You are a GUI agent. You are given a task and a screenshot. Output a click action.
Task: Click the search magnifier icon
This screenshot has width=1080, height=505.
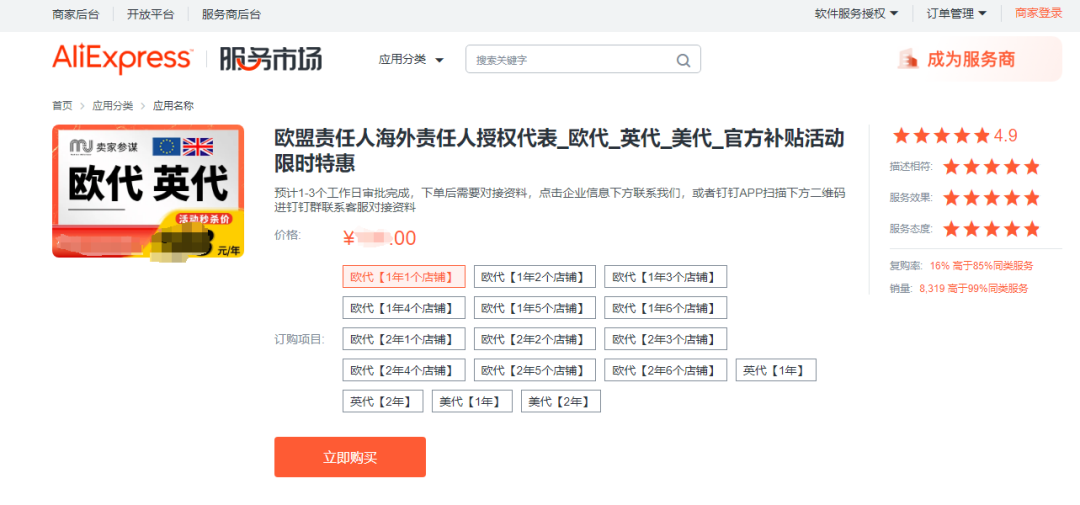tap(683, 60)
